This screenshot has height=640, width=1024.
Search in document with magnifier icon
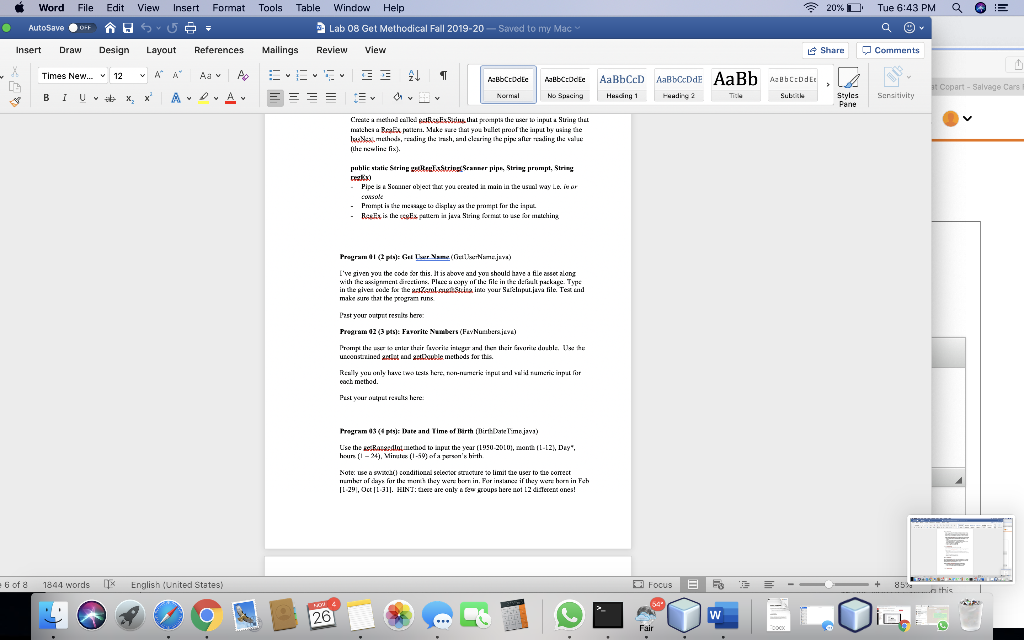tap(886, 28)
